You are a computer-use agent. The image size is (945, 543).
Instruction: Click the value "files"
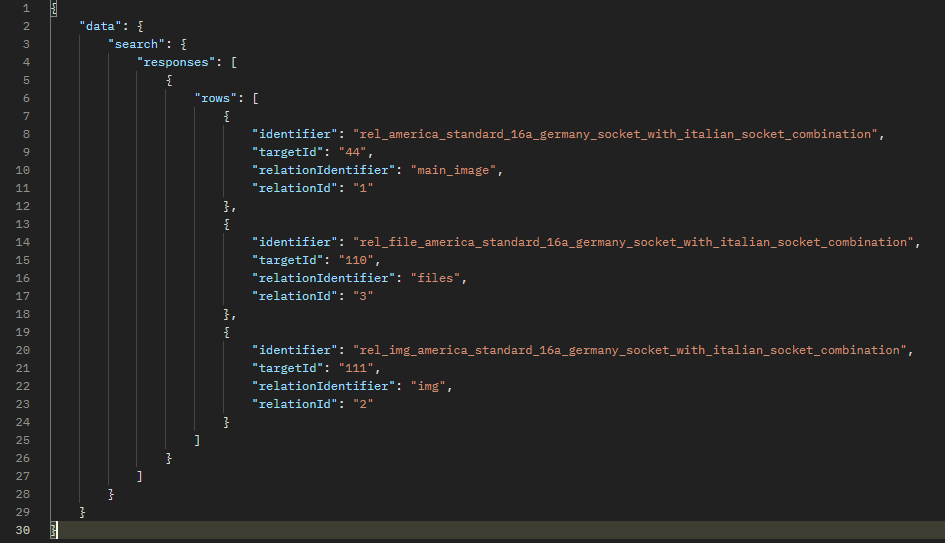(436, 278)
